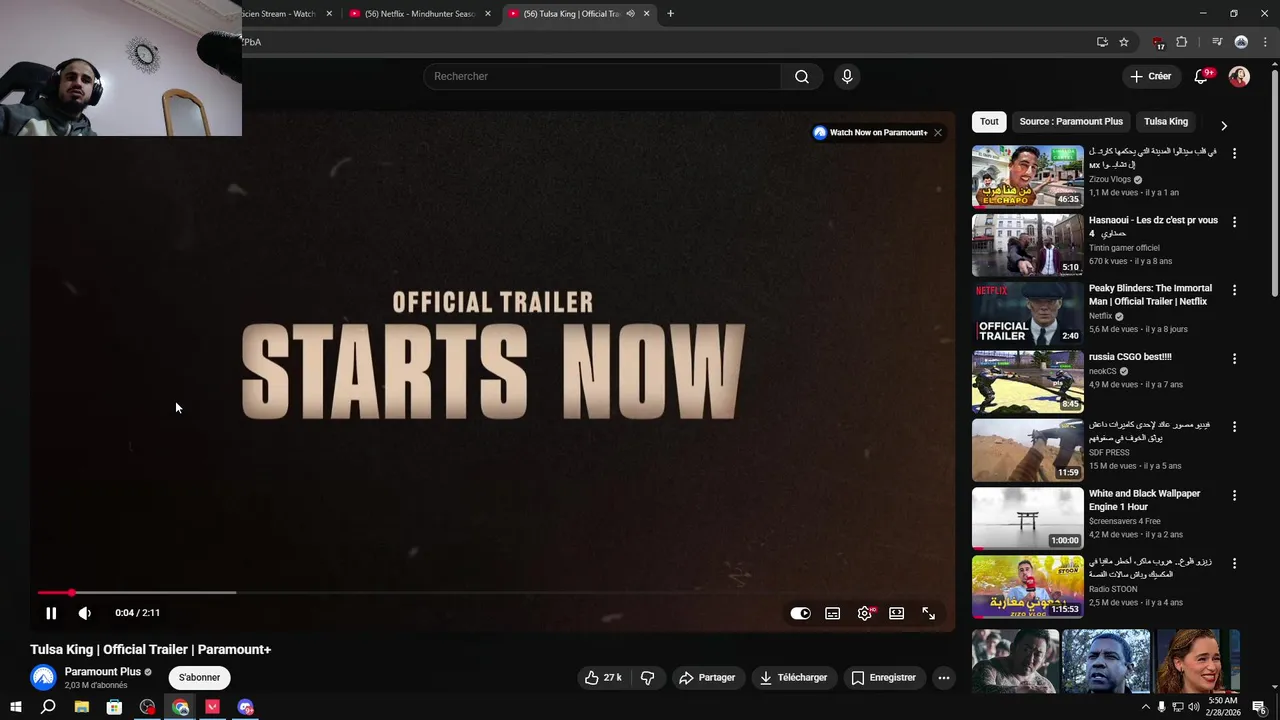Open the Paramount Plus channel avatar
Viewport: 1280px width, 720px height.
tap(44, 678)
